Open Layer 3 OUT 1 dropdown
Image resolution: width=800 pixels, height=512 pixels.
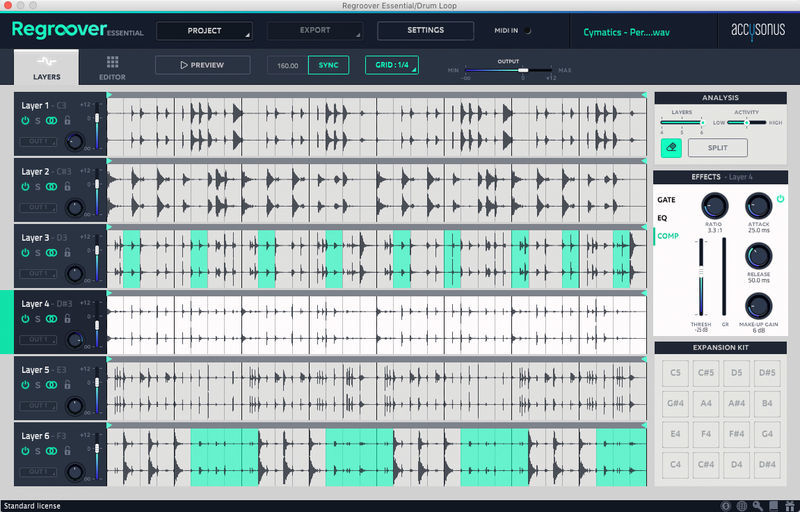(38, 273)
